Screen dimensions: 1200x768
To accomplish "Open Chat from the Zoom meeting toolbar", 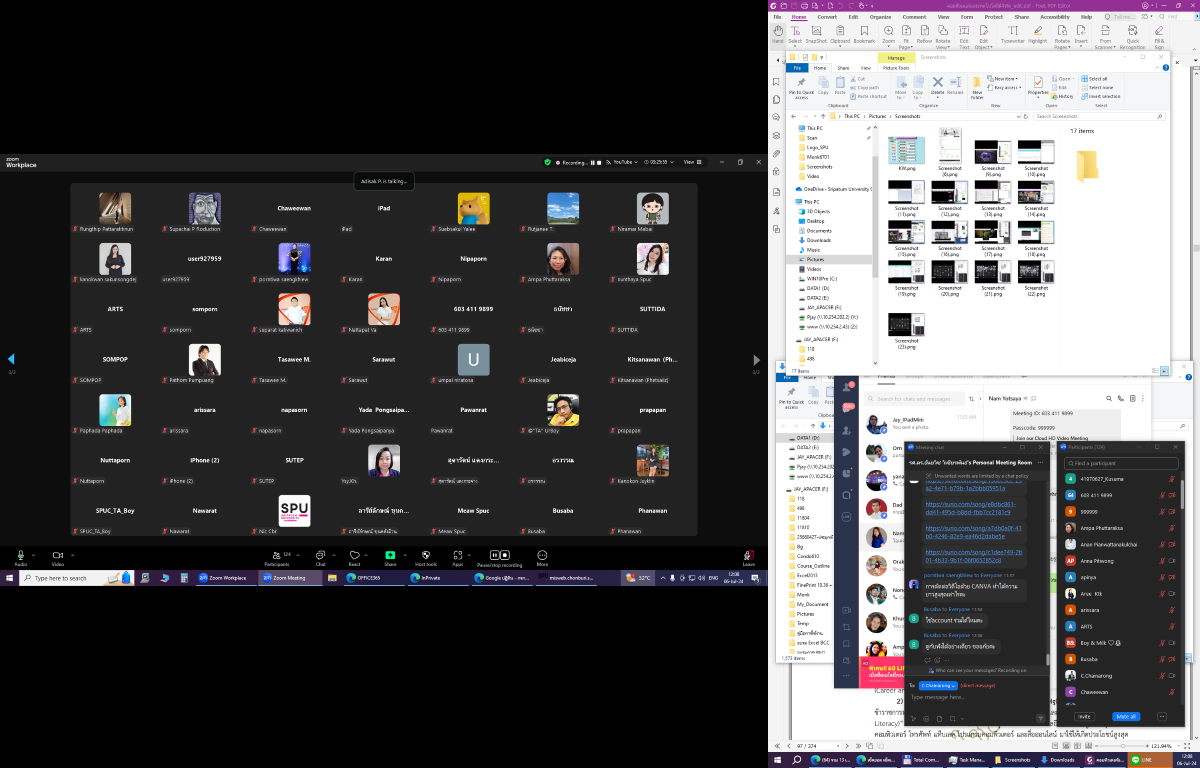I will (x=320, y=557).
